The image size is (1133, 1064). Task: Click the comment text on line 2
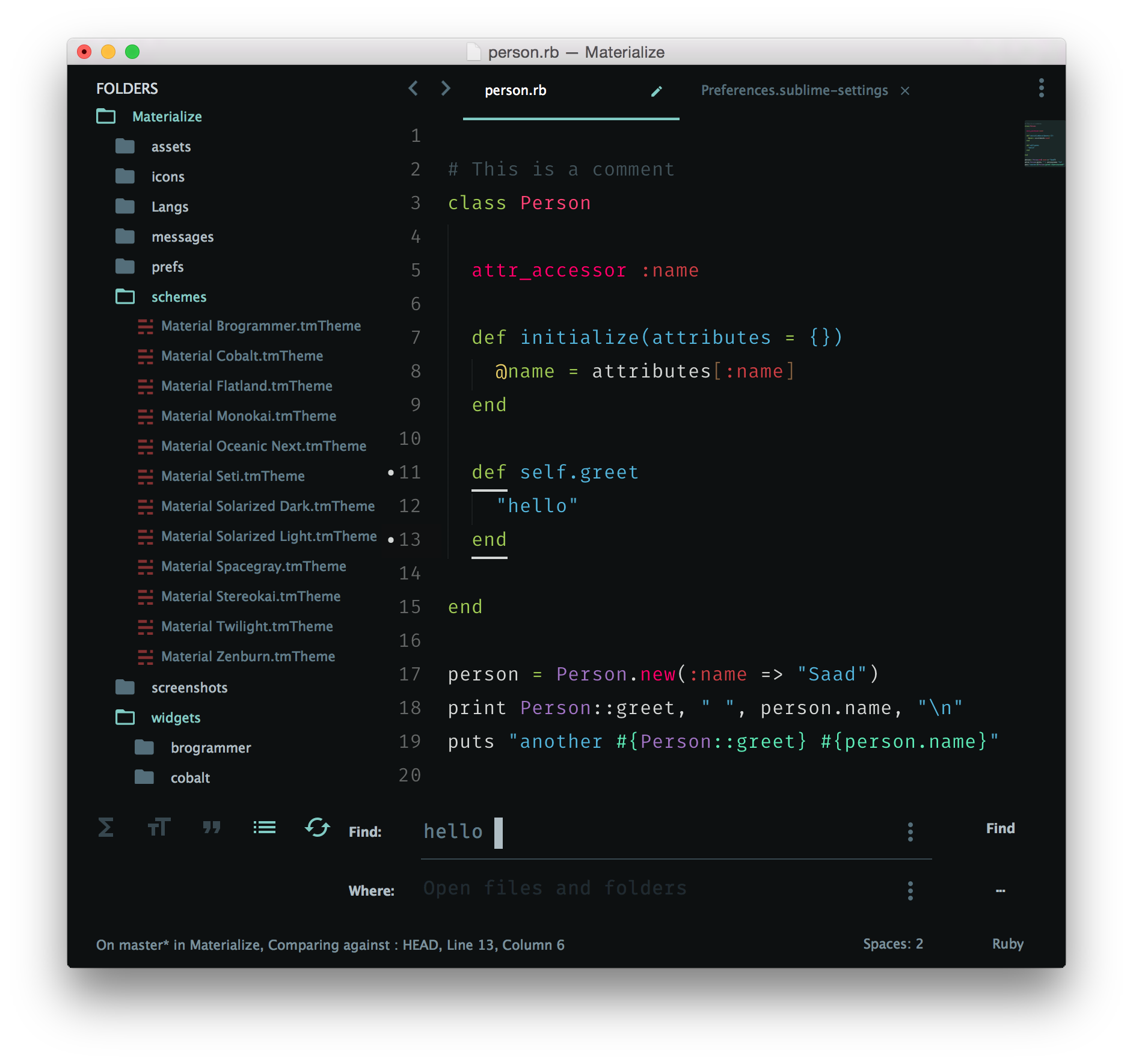pyautogui.click(x=561, y=170)
